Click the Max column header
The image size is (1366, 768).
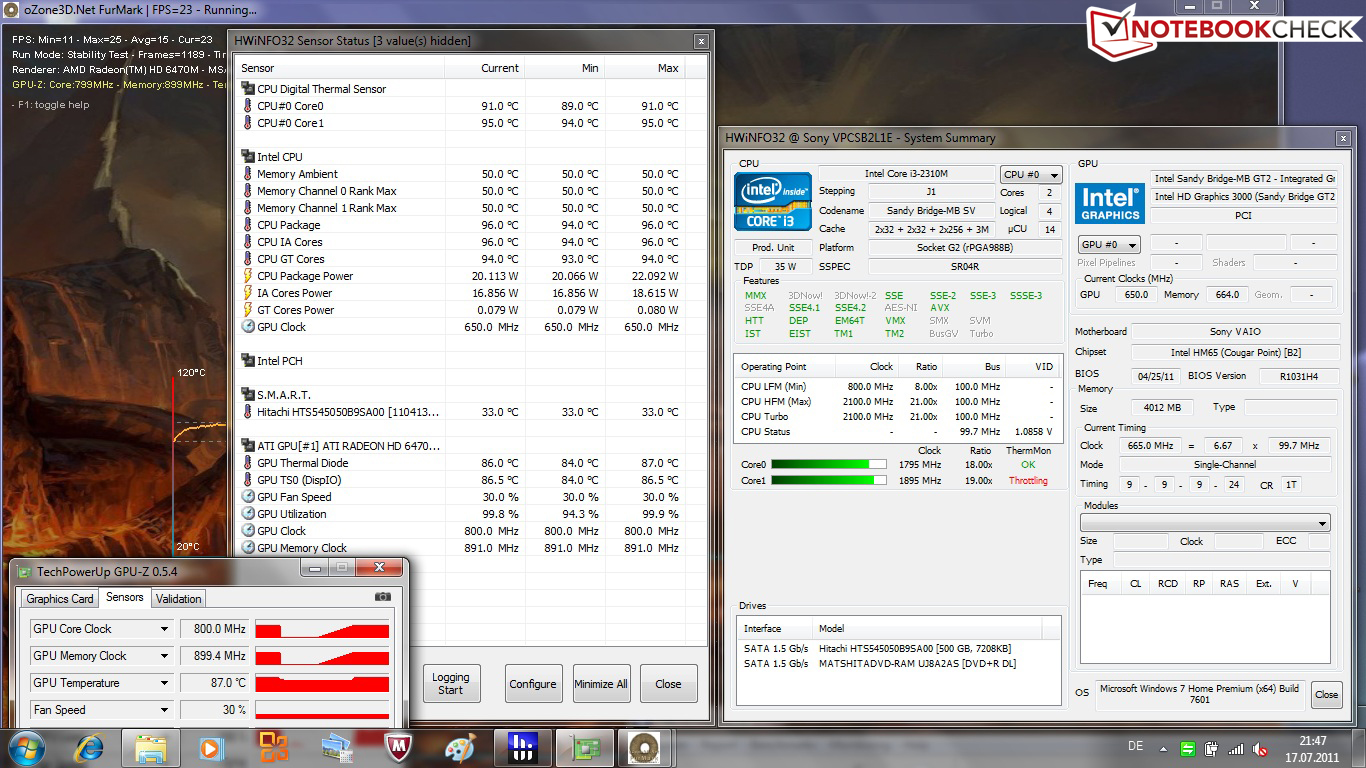(x=645, y=68)
